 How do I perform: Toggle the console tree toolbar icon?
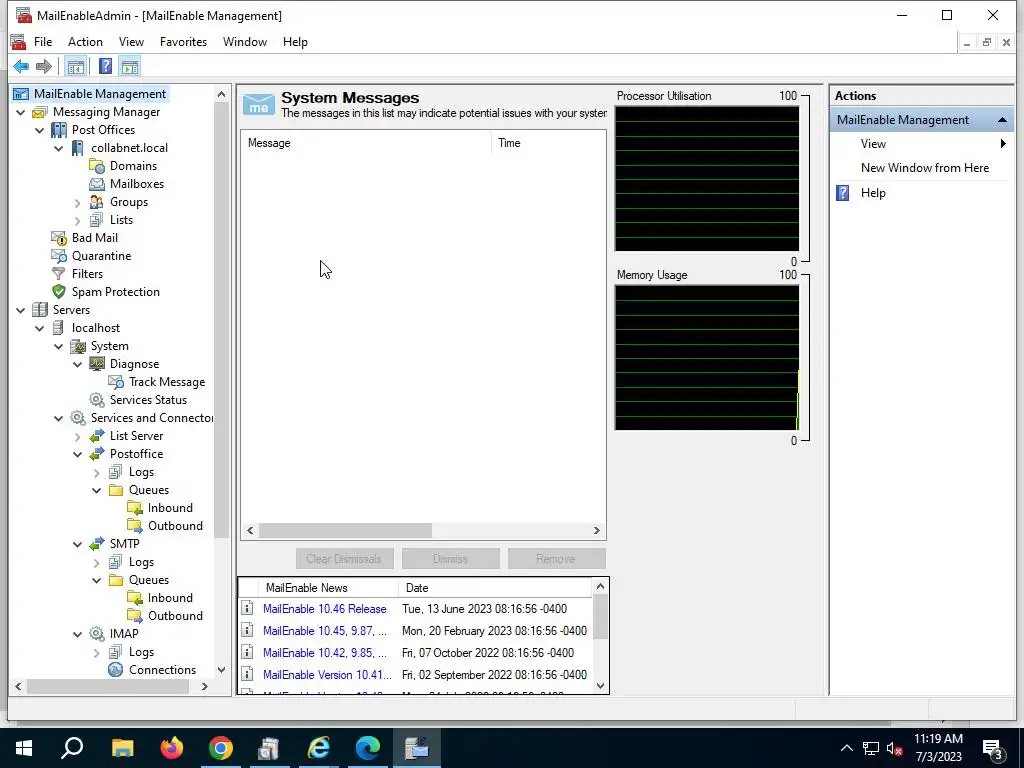point(76,66)
